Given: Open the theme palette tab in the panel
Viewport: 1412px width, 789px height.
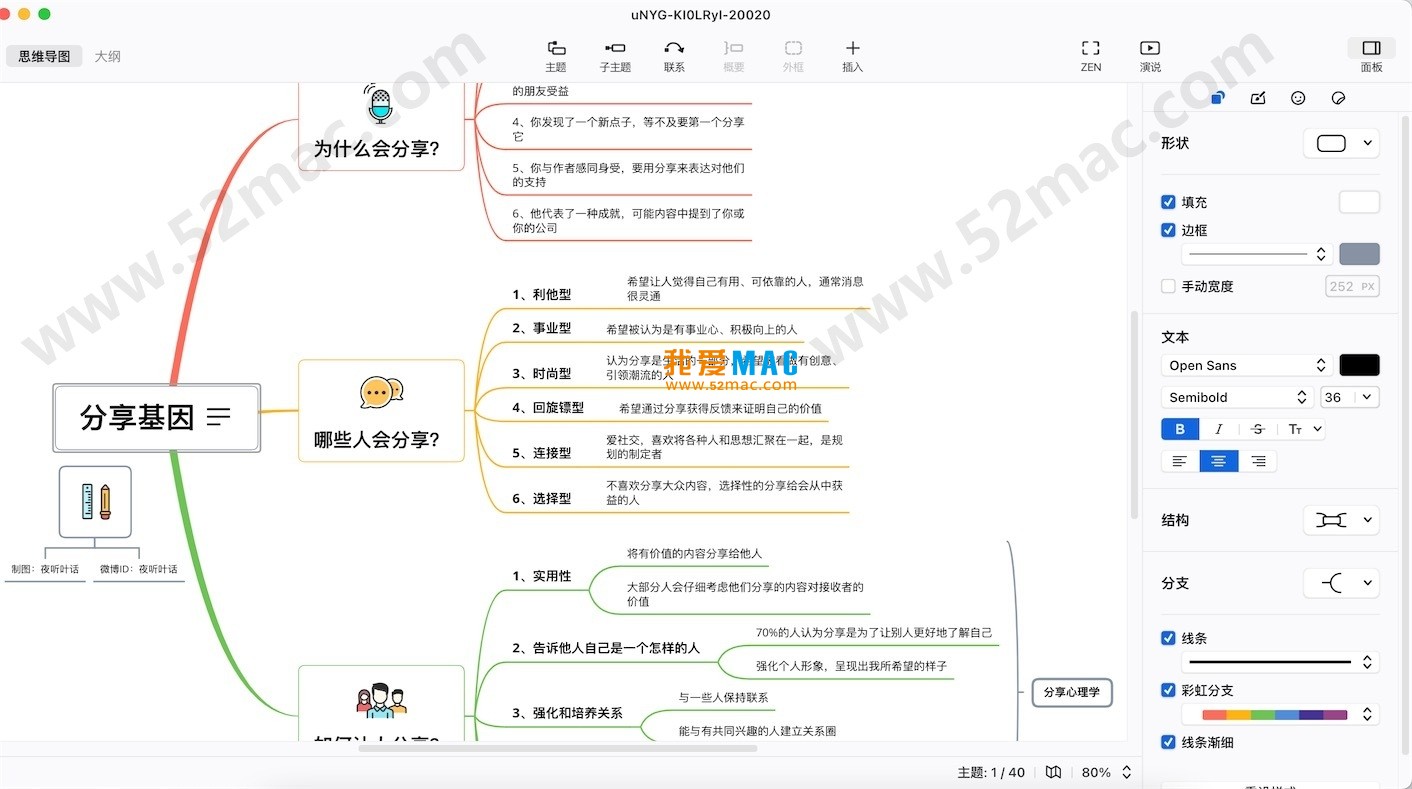Looking at the screenshot, I should 1338,98.
